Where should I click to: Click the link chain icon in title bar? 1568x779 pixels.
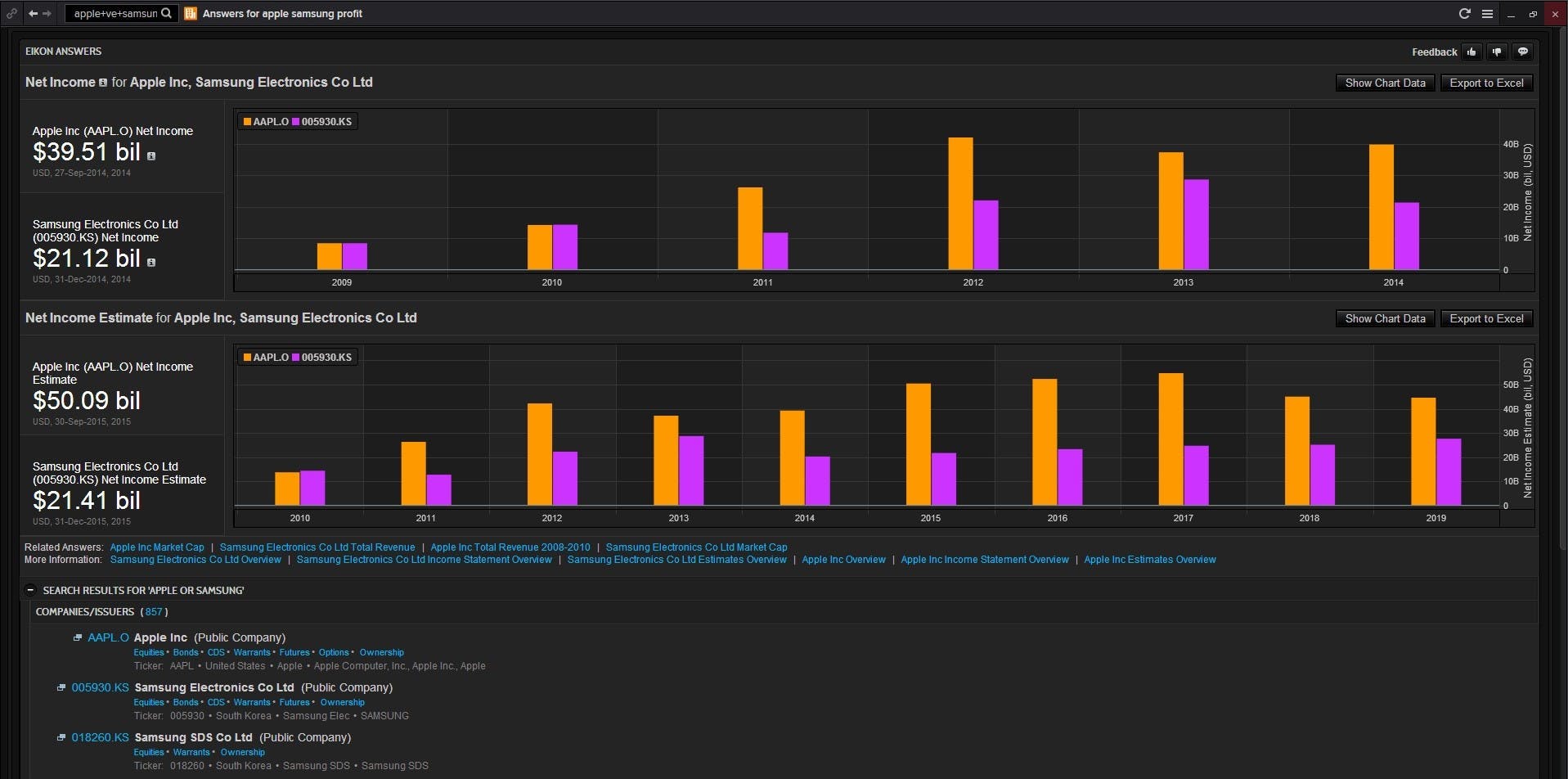tap(11, 13)
